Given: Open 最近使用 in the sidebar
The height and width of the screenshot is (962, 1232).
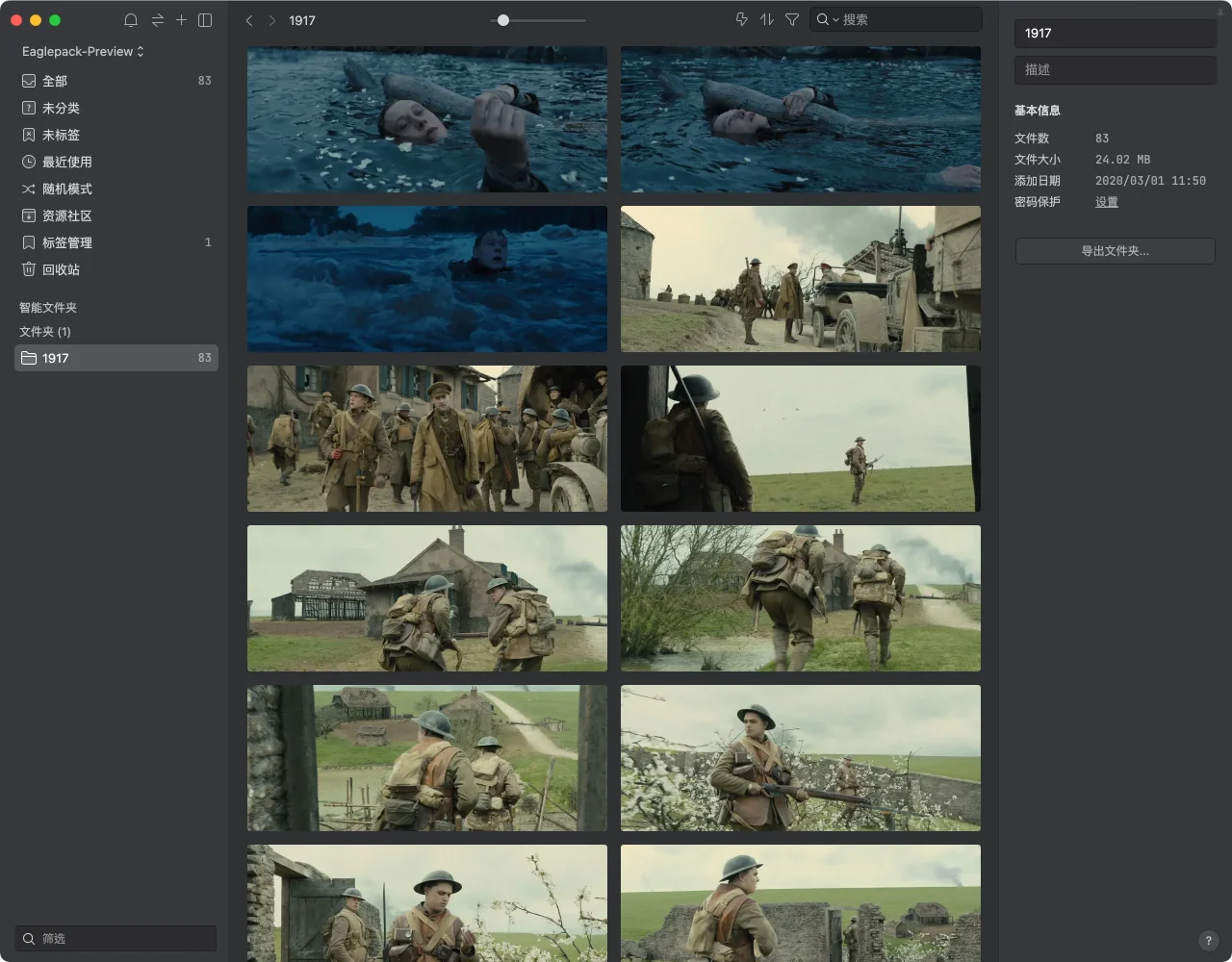Looking at the screenshot, I should tap(116, 162).
